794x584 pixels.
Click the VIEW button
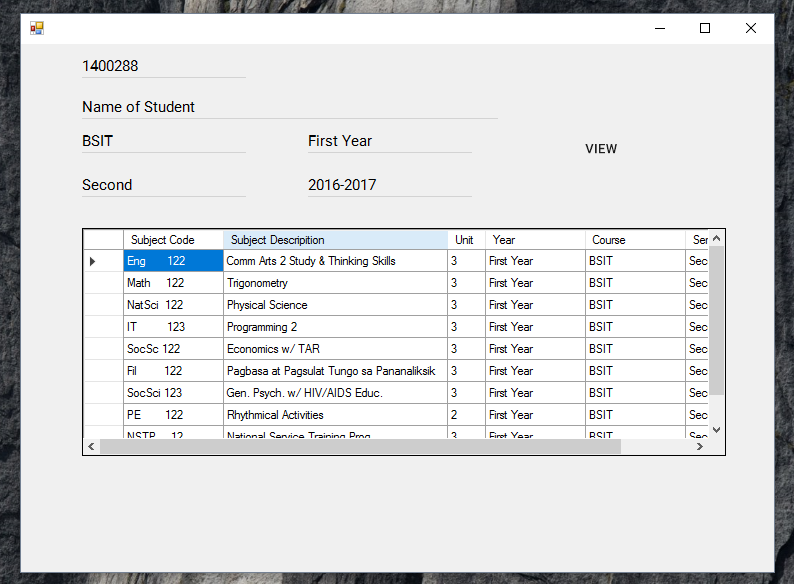pyautogui.click(x=601, y=149)
